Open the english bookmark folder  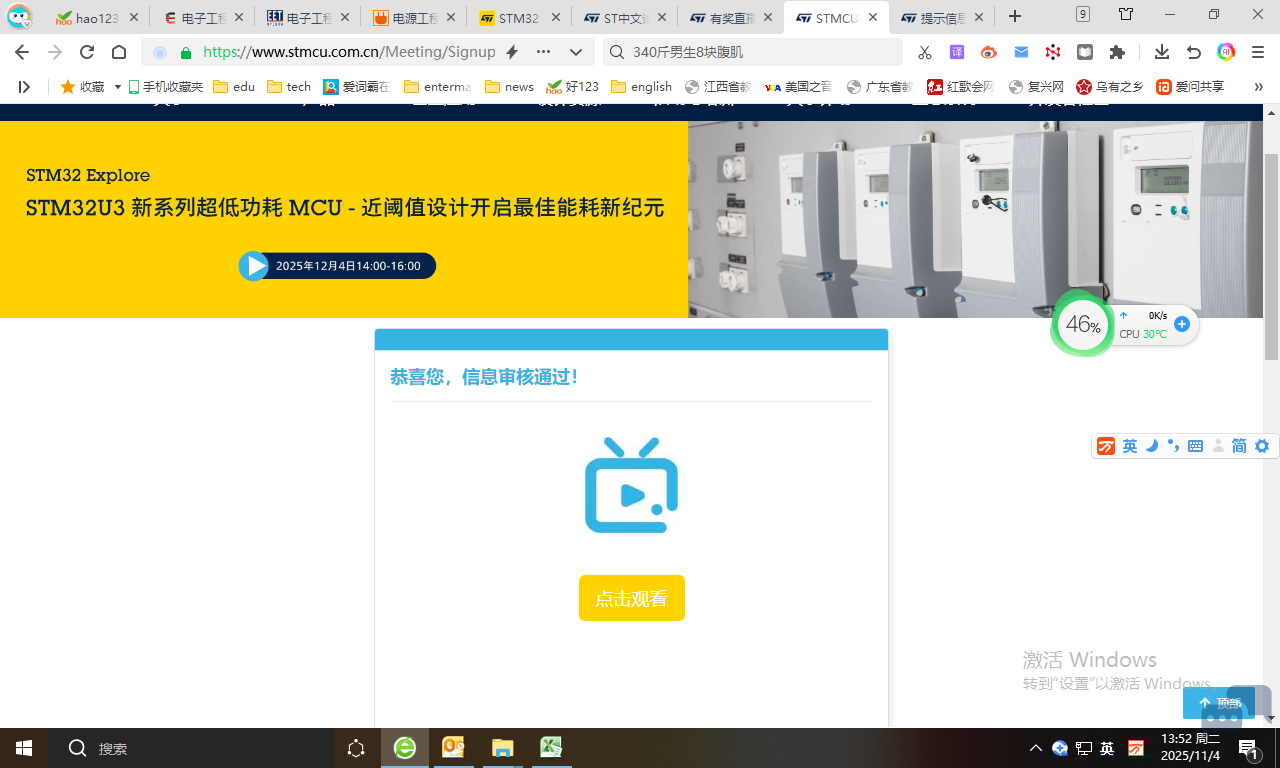pos(641,87)
